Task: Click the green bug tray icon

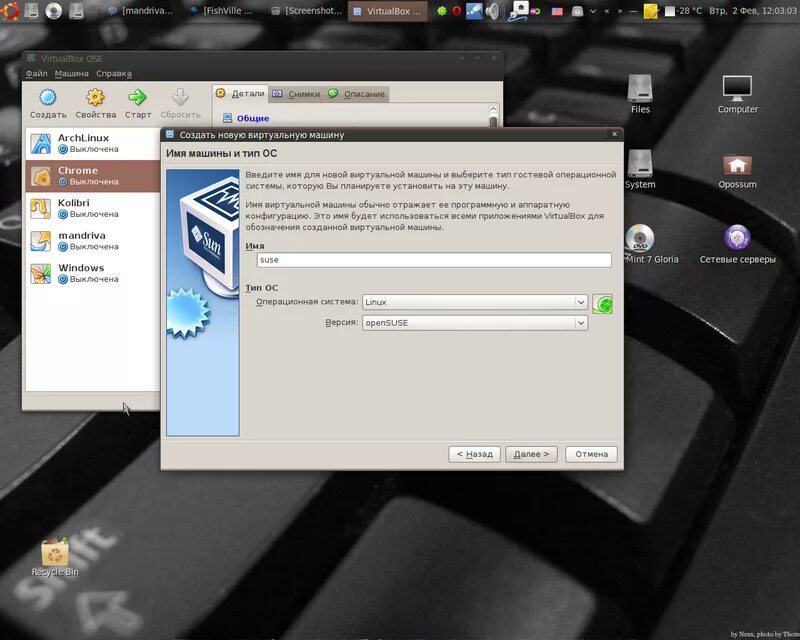Action: click(x=442, y=11)
